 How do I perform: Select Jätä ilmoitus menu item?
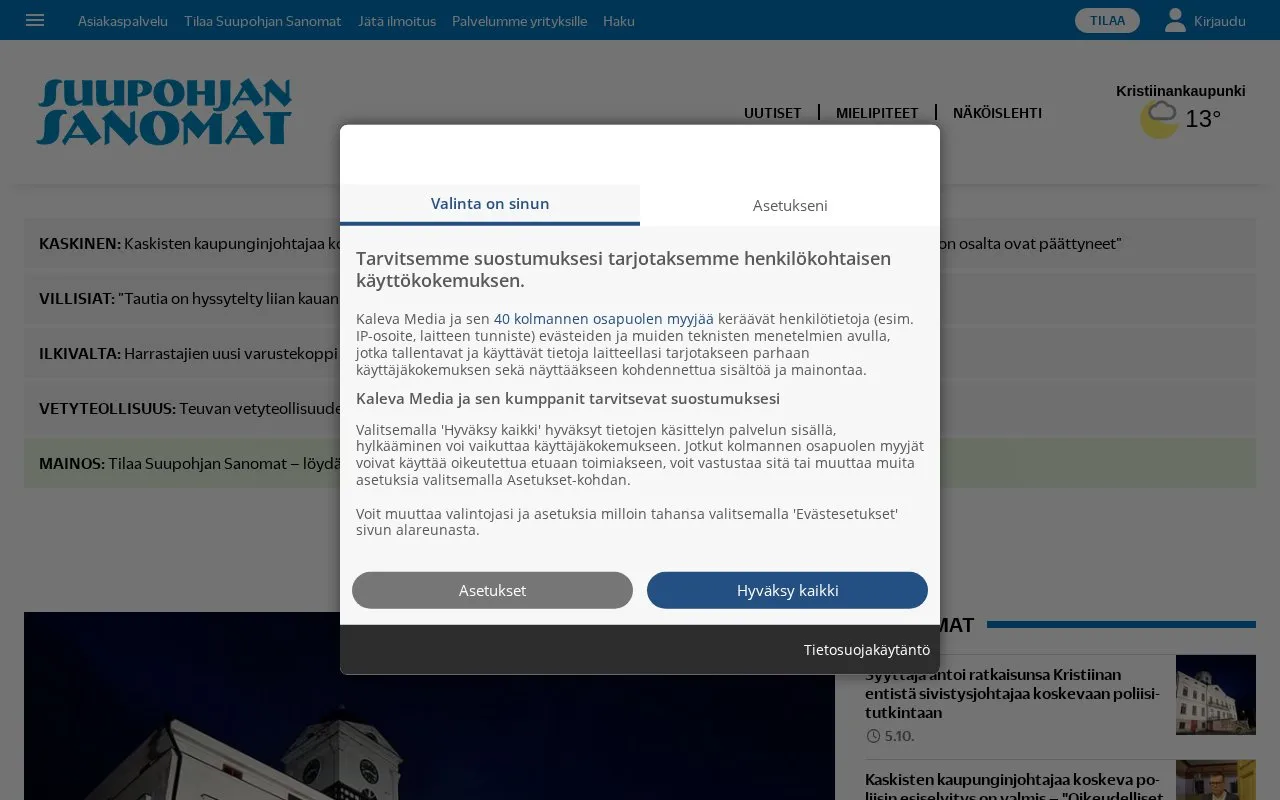(397, 21)
